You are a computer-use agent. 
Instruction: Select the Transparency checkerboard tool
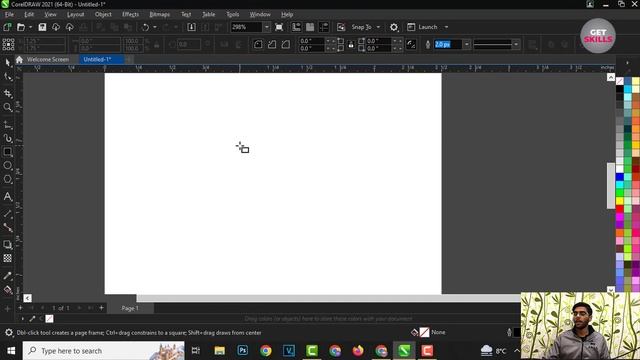click(8, 258)
